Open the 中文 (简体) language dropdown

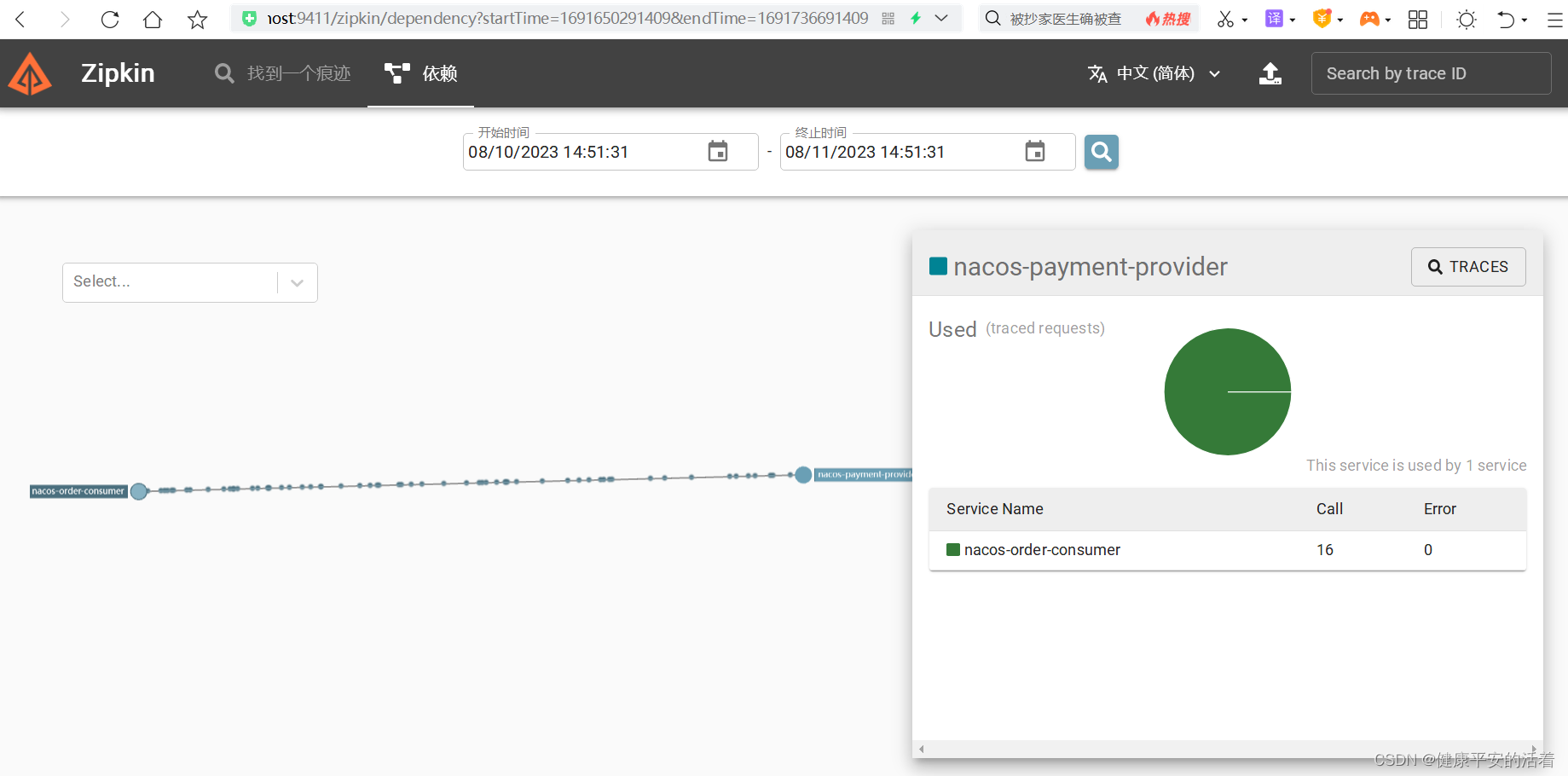pos(1154,73)
